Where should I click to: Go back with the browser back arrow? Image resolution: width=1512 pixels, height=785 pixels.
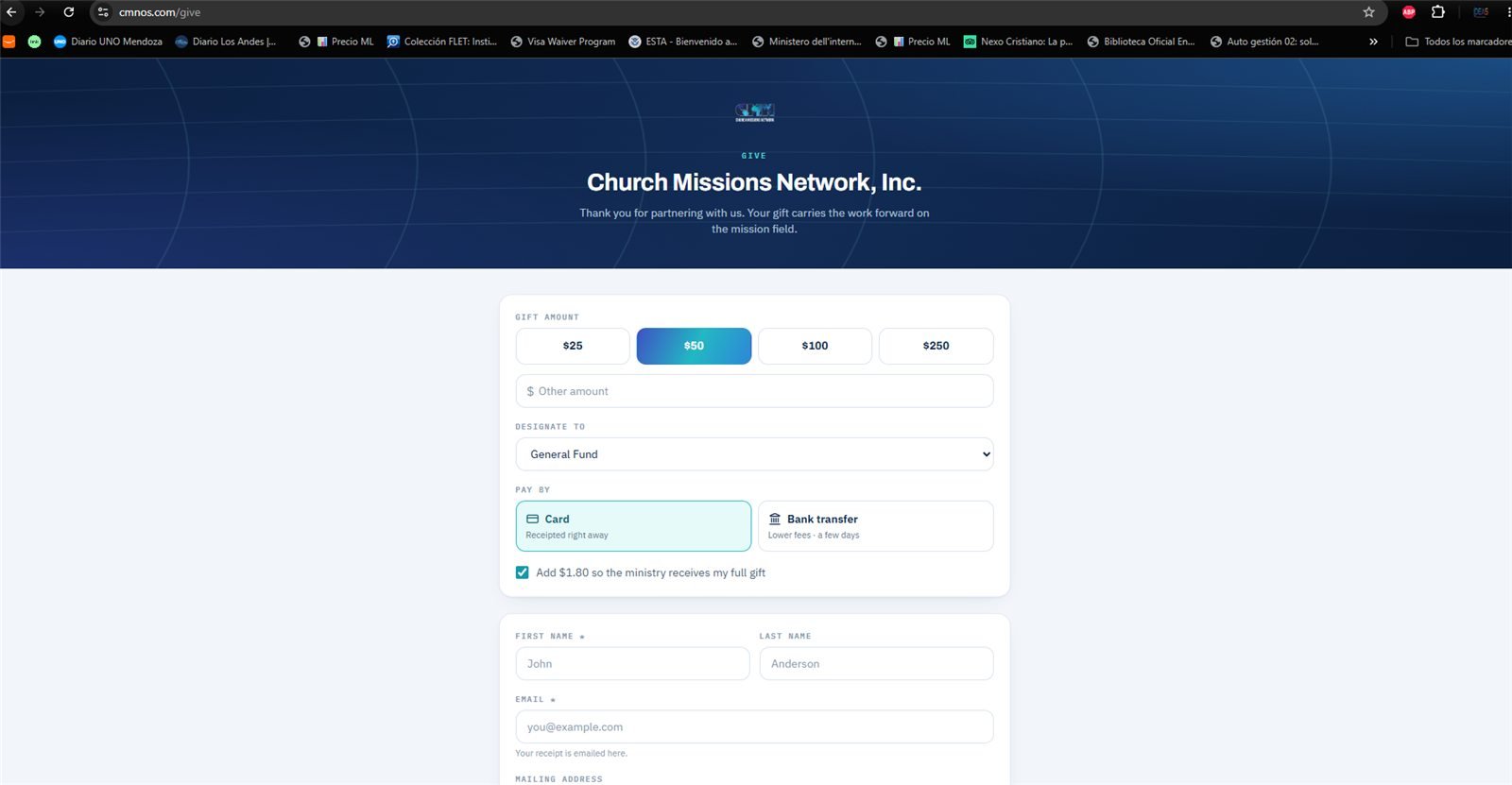tap(11, 12)
